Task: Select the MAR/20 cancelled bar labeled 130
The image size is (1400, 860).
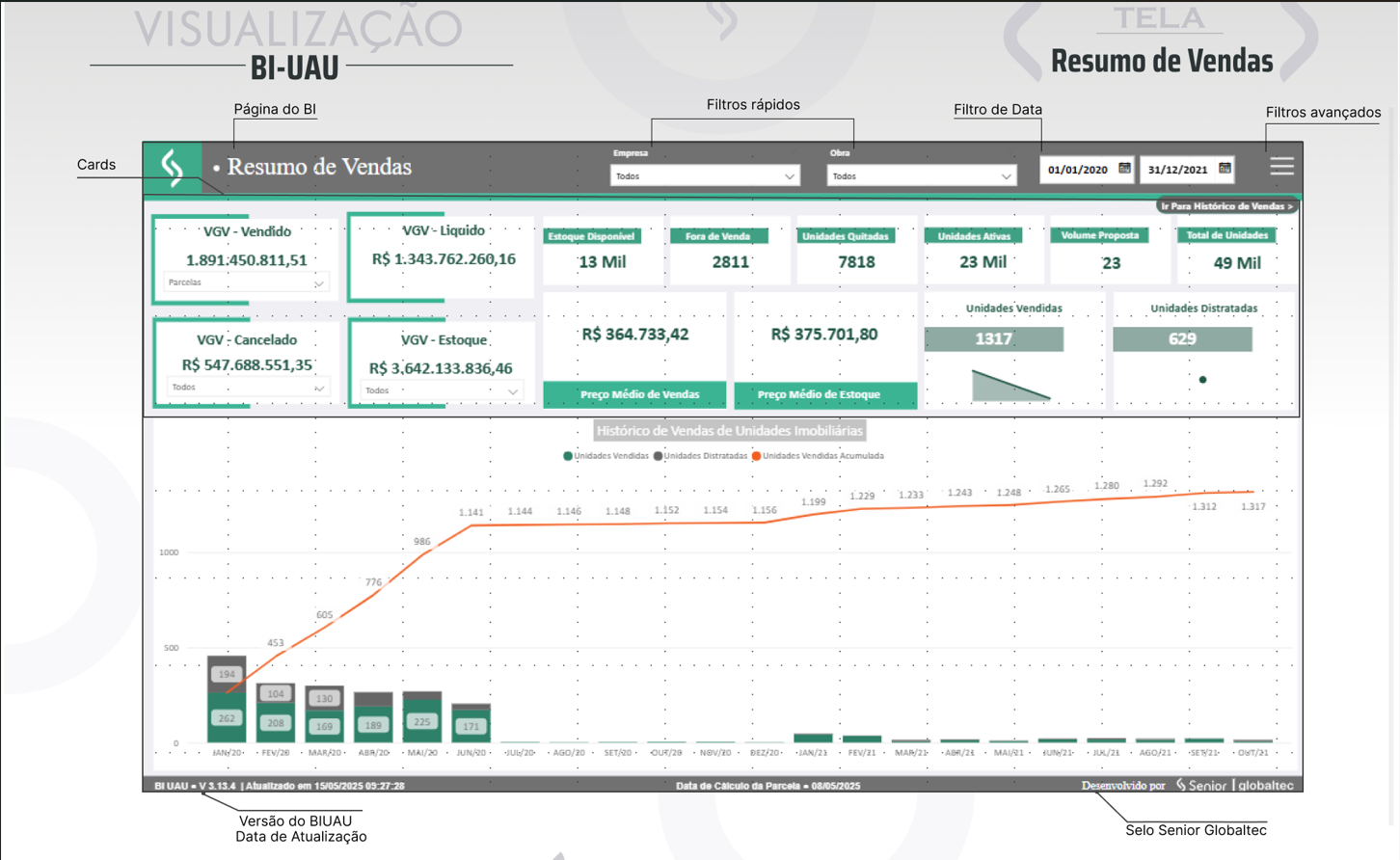Action: [325, 699]
